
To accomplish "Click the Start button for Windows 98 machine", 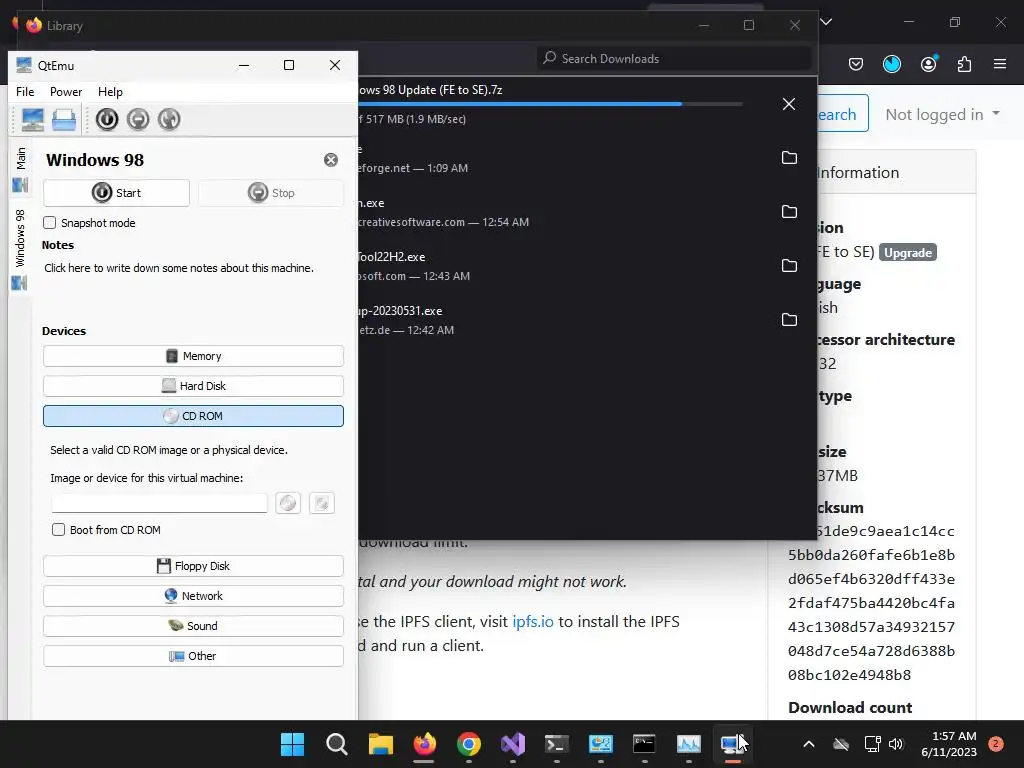I will pos(116,193).
